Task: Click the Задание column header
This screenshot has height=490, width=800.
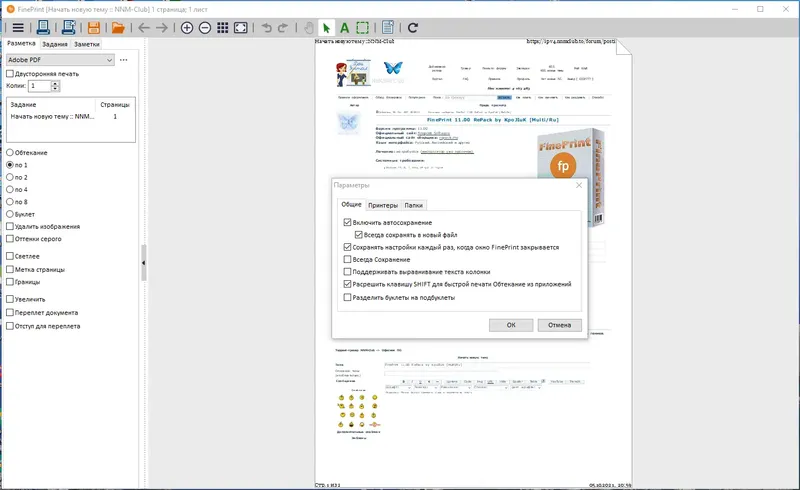Action: [x=51, y=105]
